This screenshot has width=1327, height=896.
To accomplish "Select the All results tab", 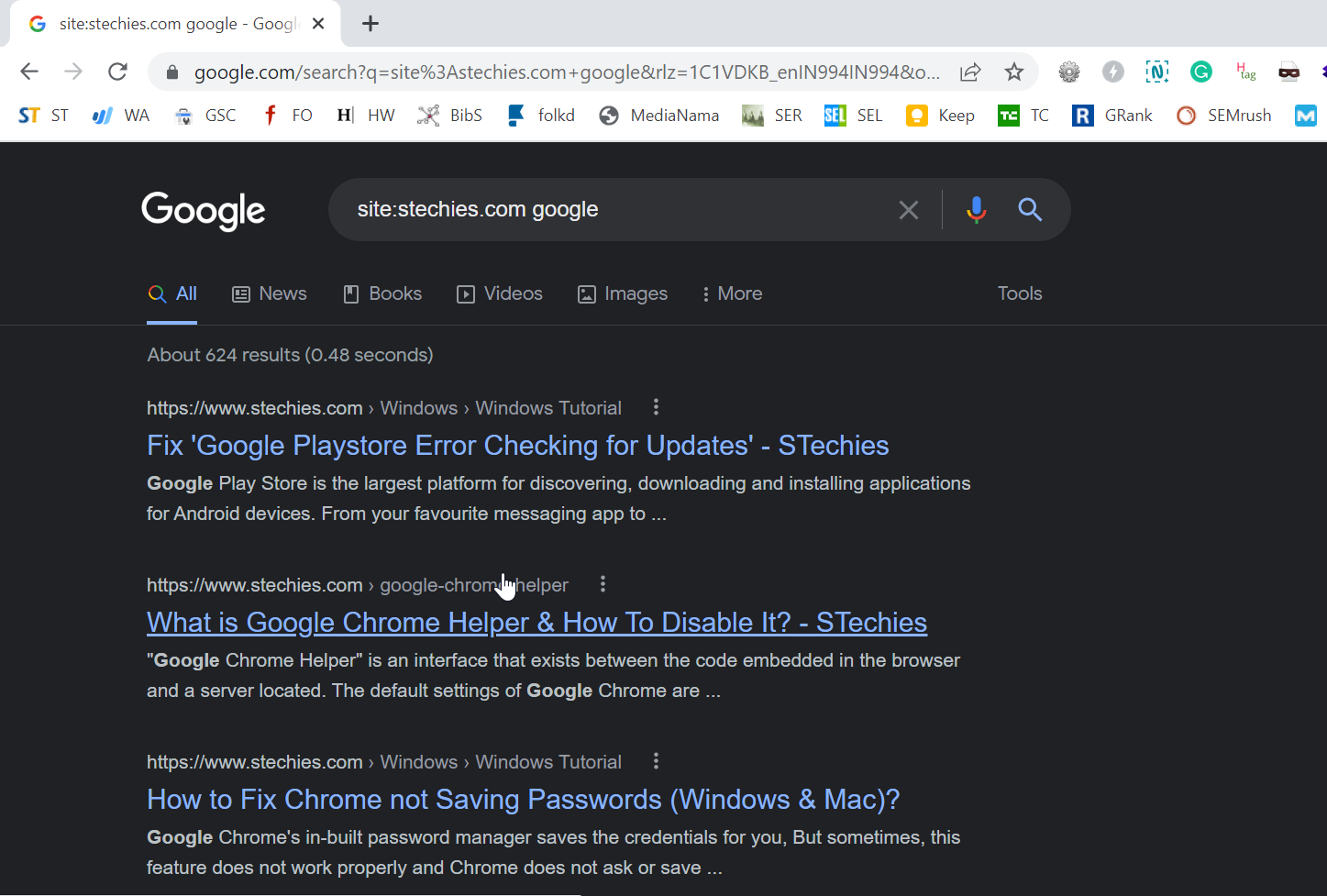I will pyautogui.click(x=172, y=293).
